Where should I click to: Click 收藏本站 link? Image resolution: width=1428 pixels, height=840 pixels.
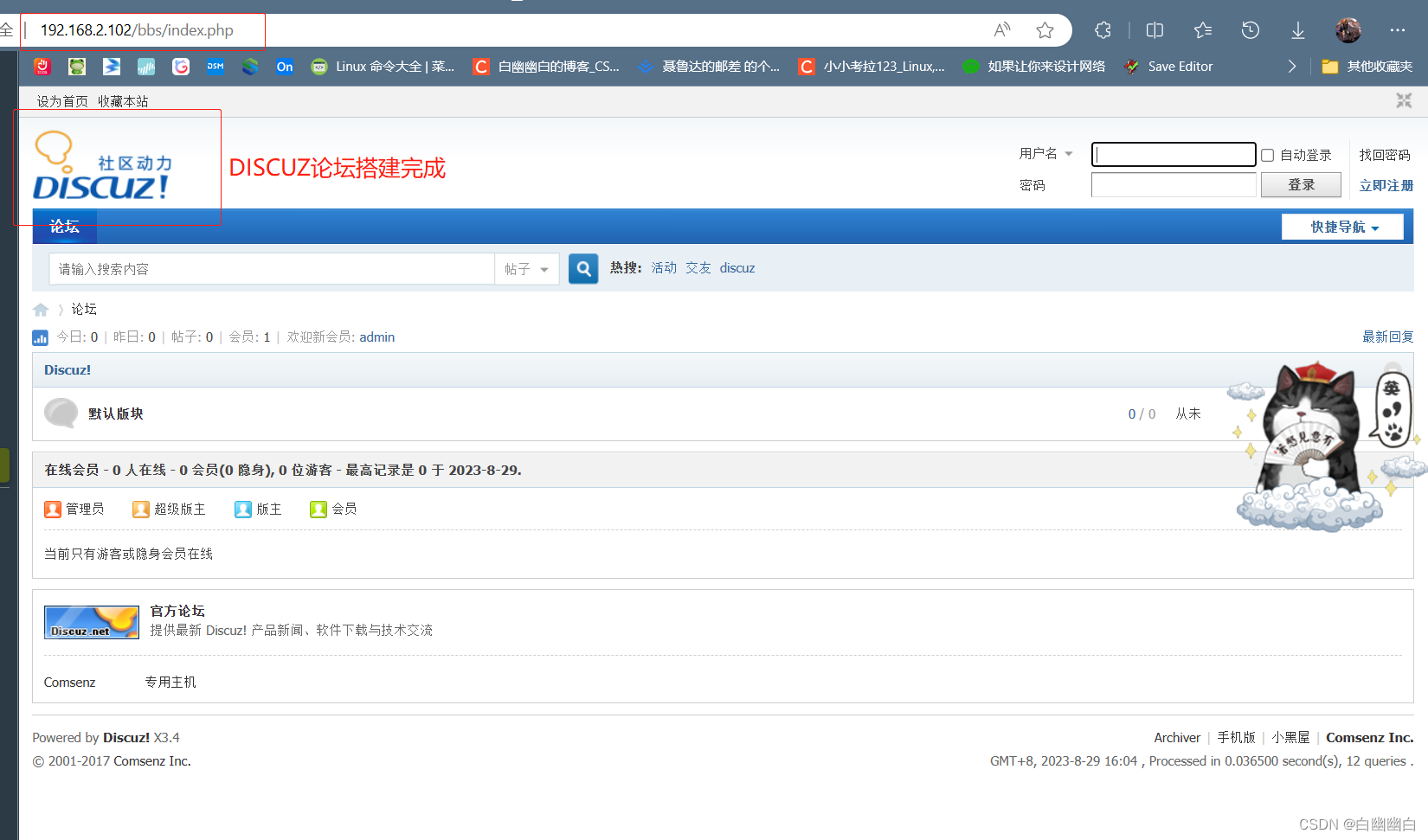tap(123, 101)
